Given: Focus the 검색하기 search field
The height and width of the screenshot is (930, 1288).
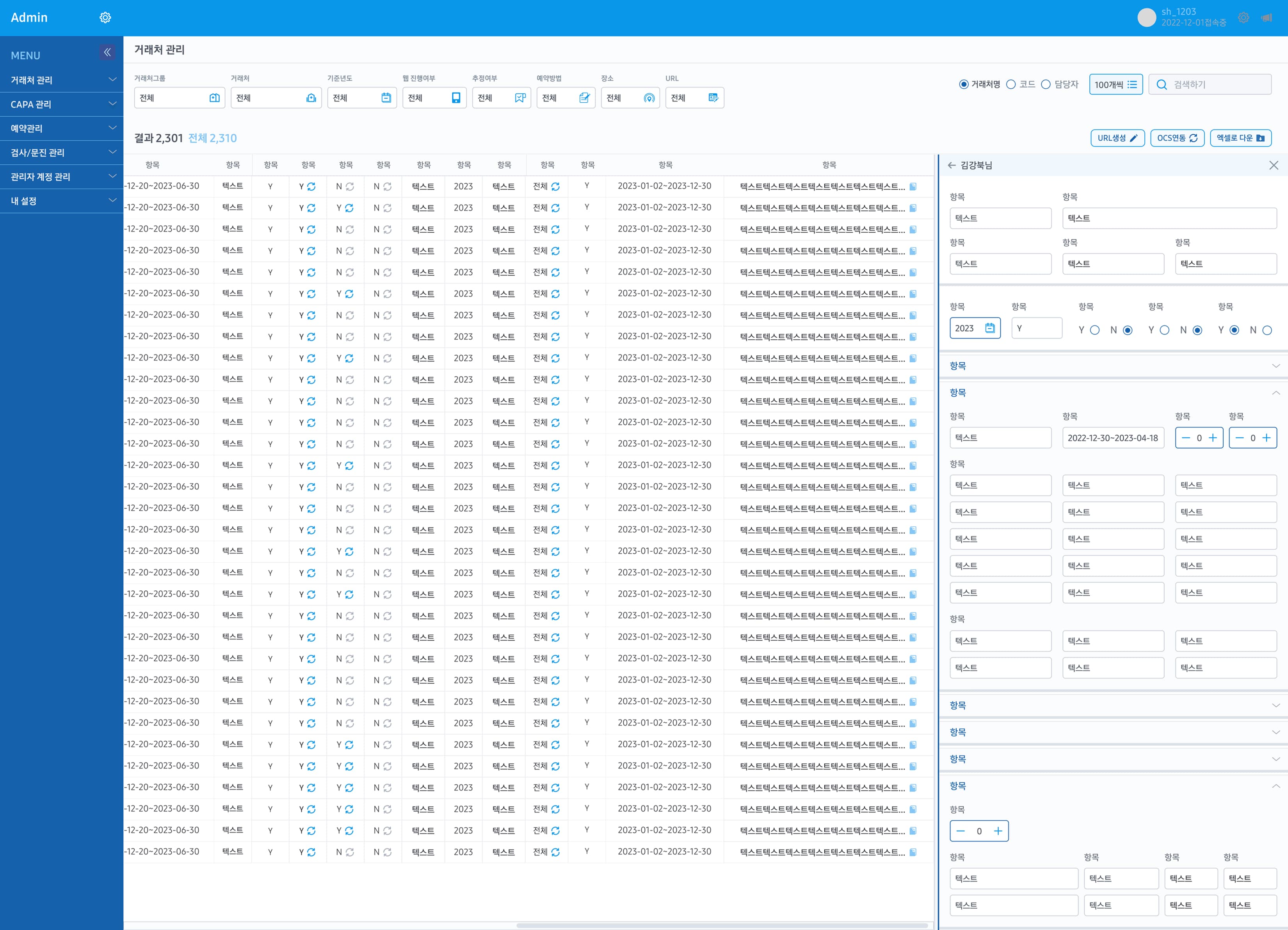Looking at the screenshot, I should point(1210,85).
